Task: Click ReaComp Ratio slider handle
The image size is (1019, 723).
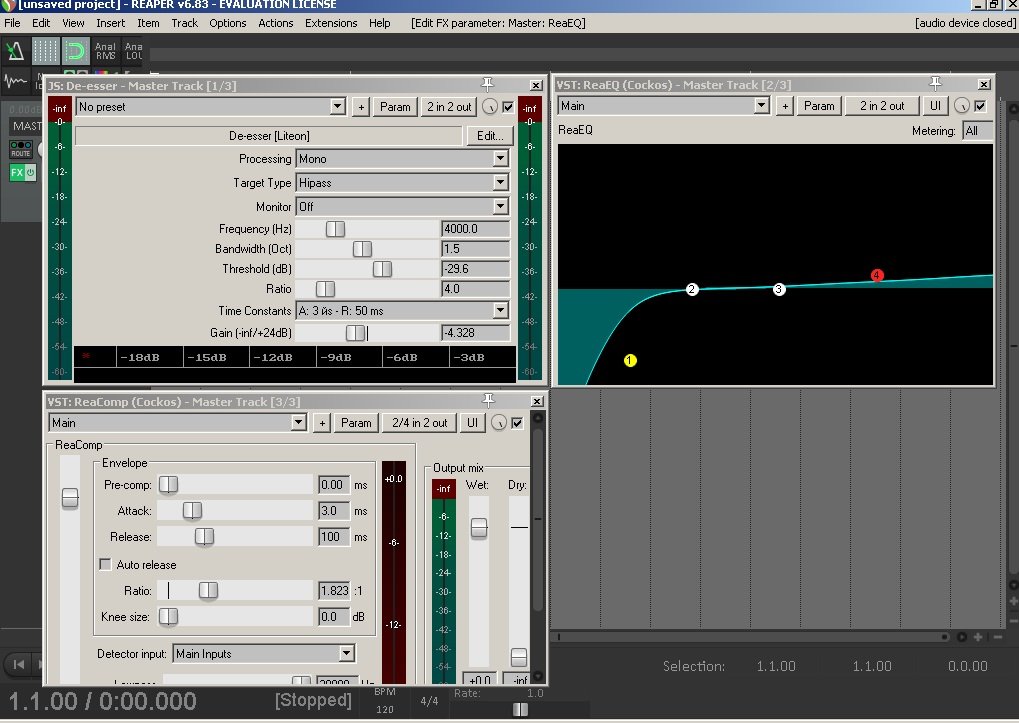Action: [208, 590]
